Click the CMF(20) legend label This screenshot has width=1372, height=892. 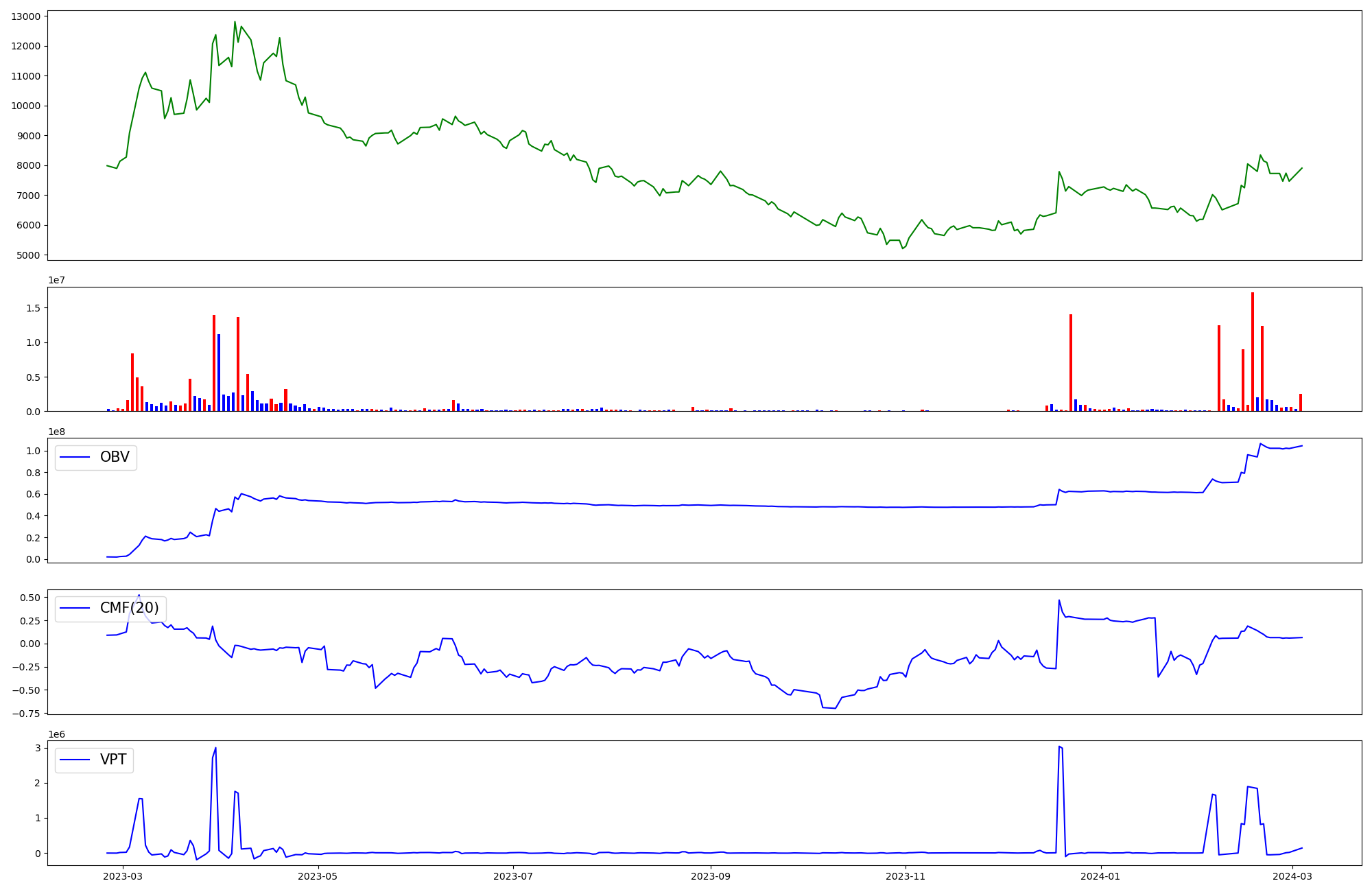pyautogui.click(x=129, y=608)
